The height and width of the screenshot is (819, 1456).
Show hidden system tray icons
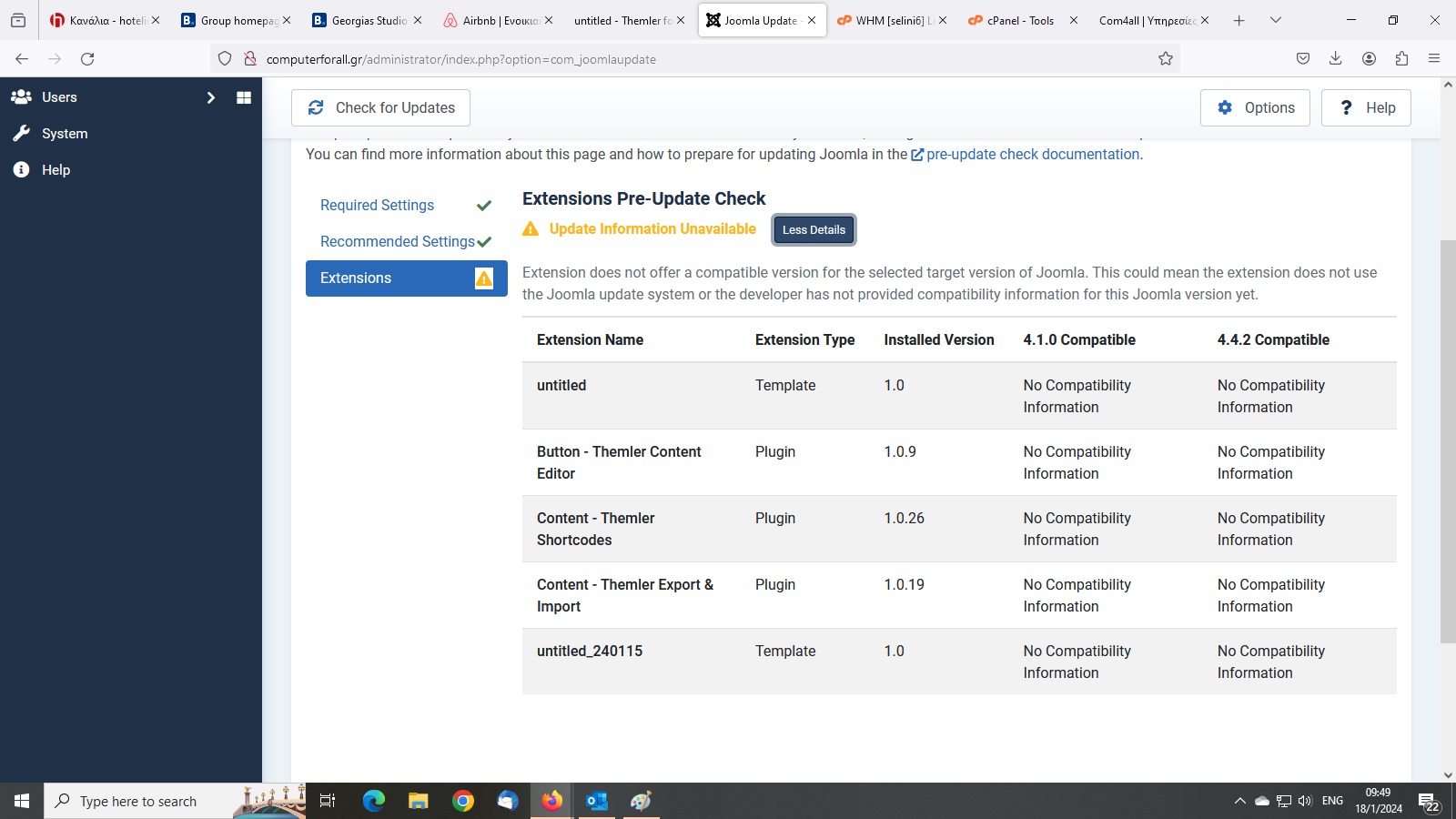click(1239, 801)
